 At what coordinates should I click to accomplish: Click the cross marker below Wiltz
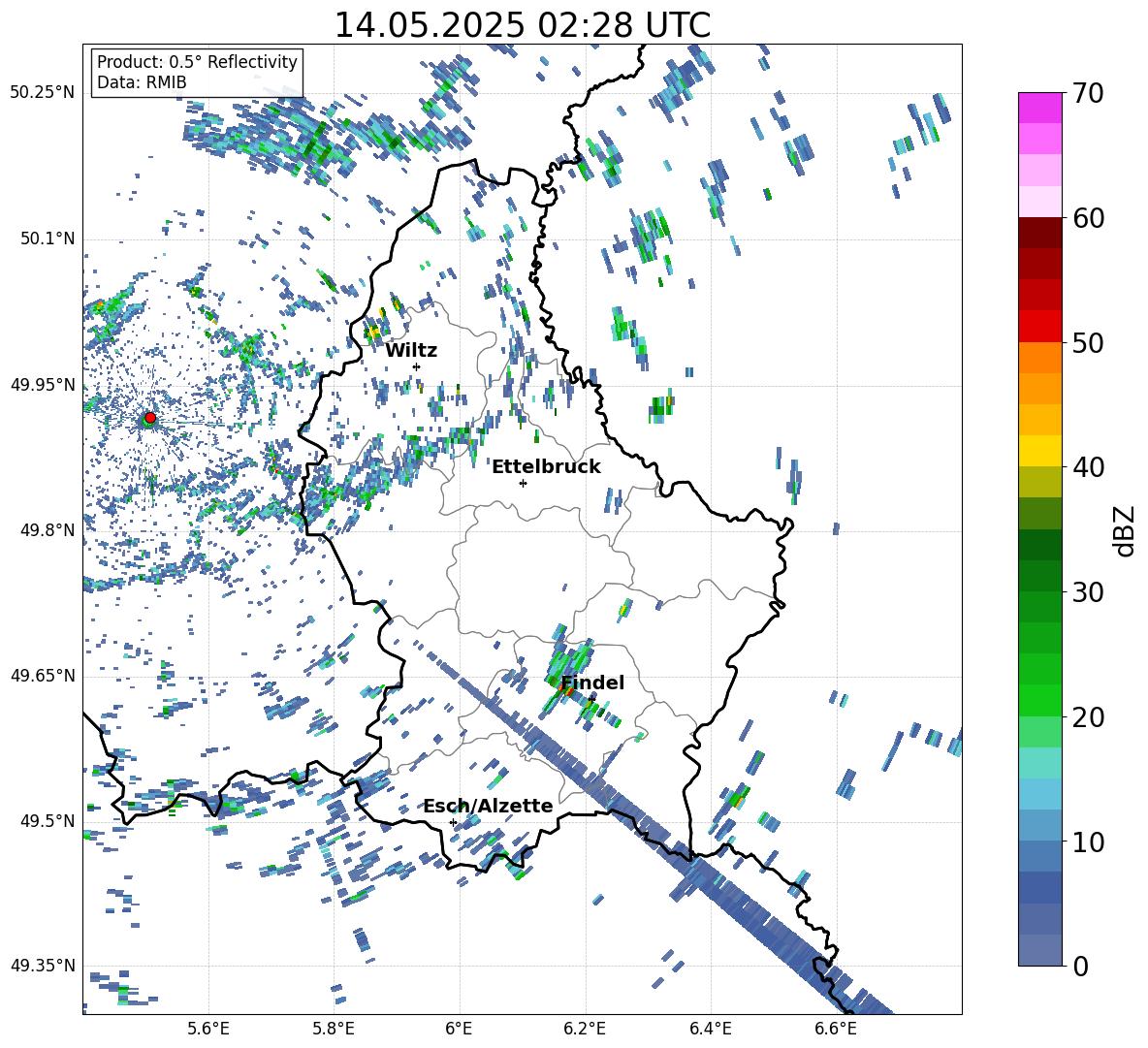[417, 366]
